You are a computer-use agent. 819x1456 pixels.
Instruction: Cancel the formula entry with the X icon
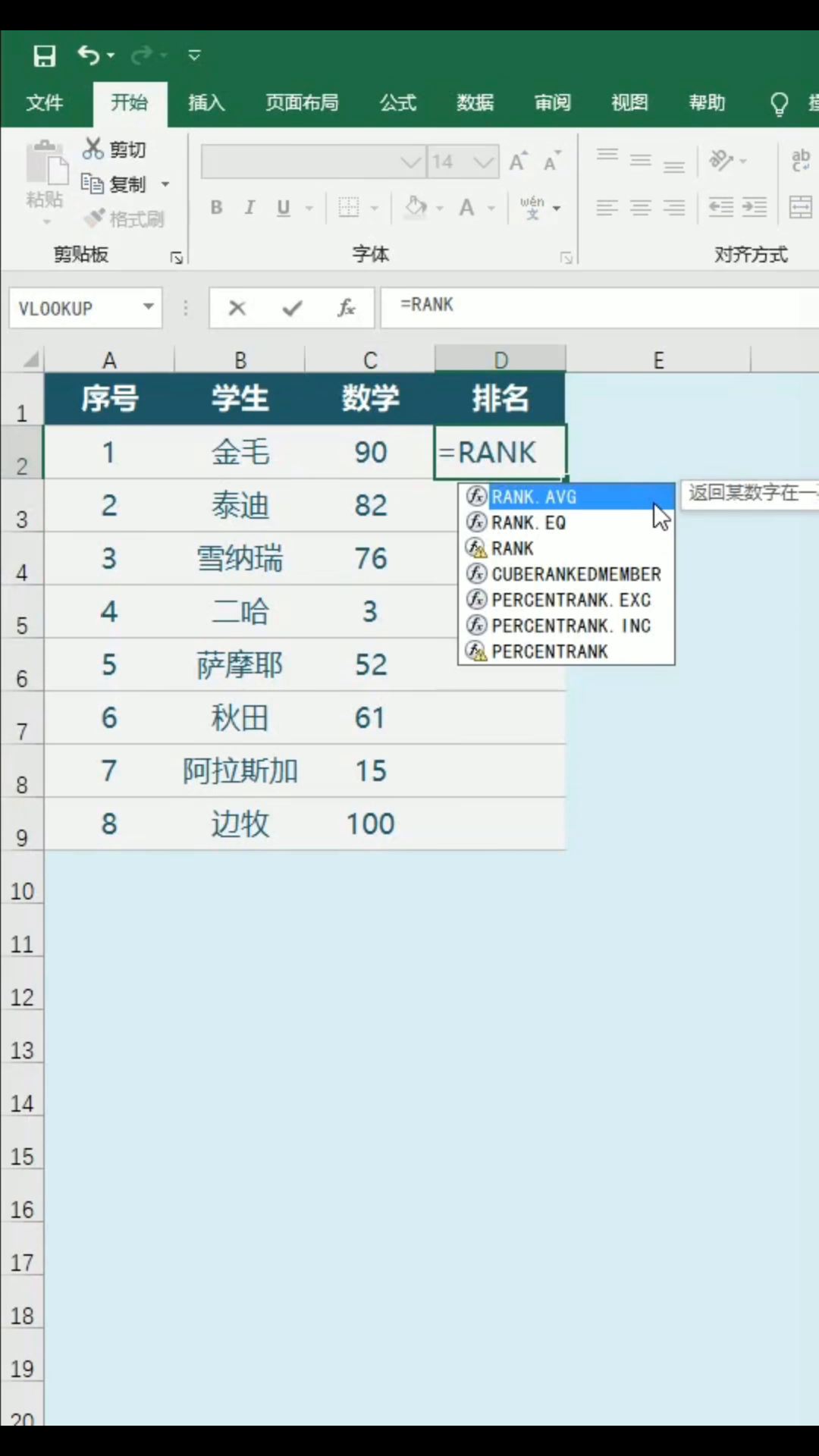click(237, 308)
